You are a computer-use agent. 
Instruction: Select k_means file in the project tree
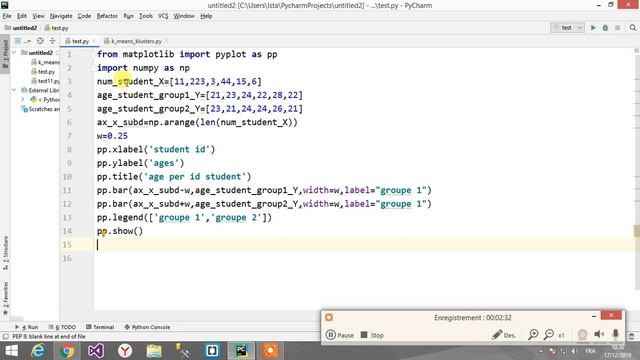coord(45,62)
